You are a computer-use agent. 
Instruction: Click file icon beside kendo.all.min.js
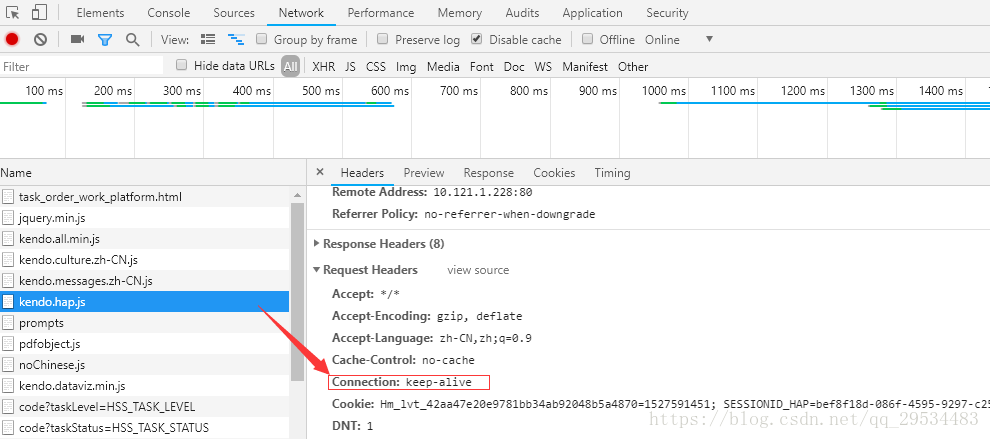(x=8, y=239)
